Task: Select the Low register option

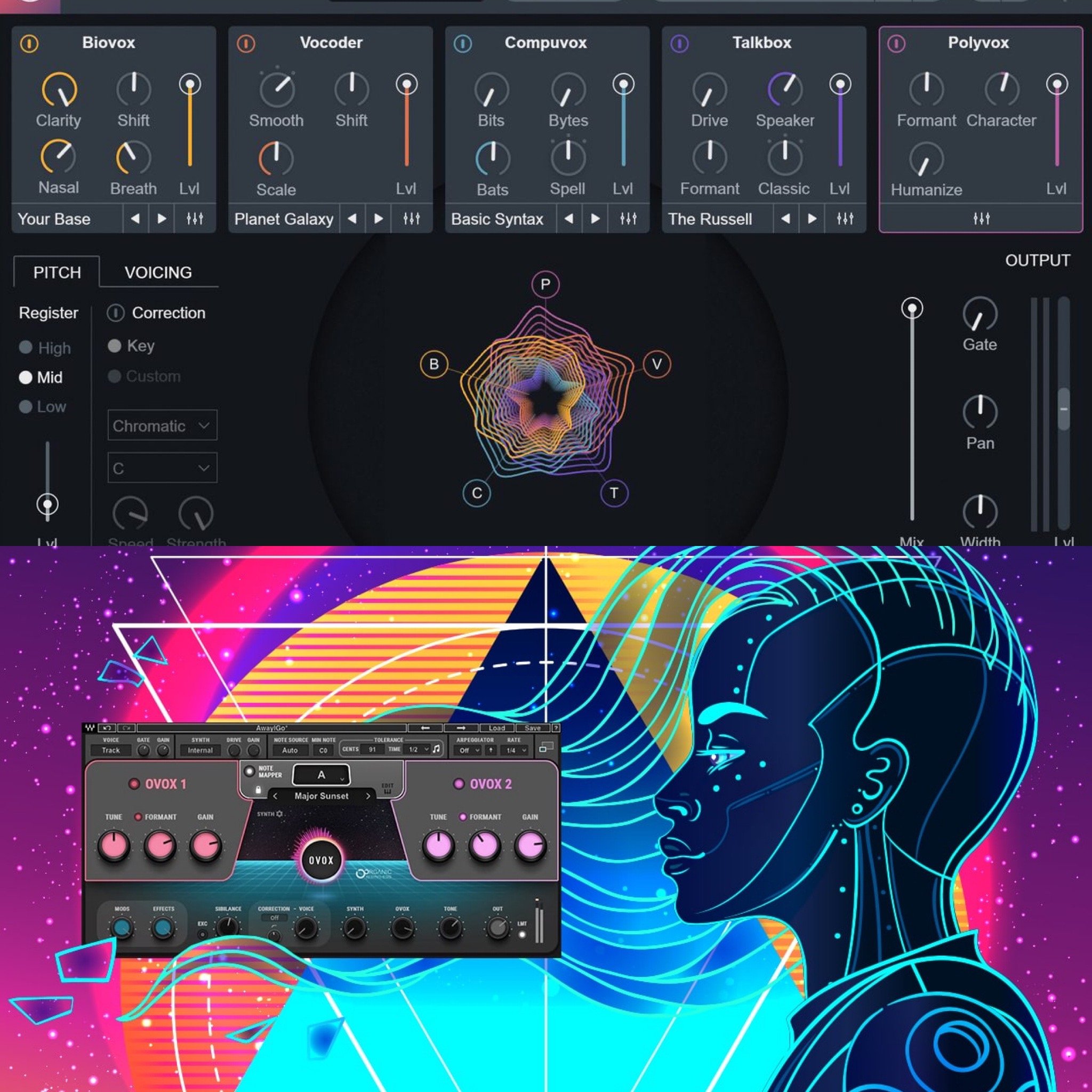Action: (x=26, y=407)
